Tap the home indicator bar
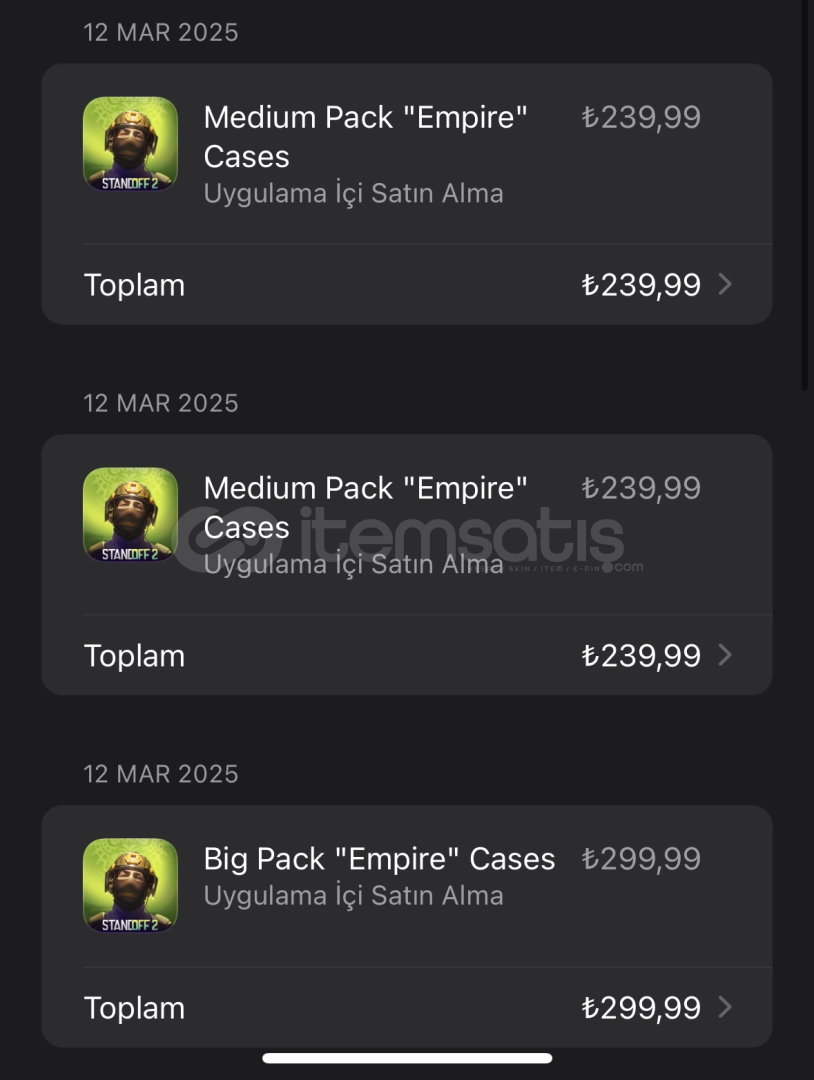814x1080 pixels. pos(407,1058)
